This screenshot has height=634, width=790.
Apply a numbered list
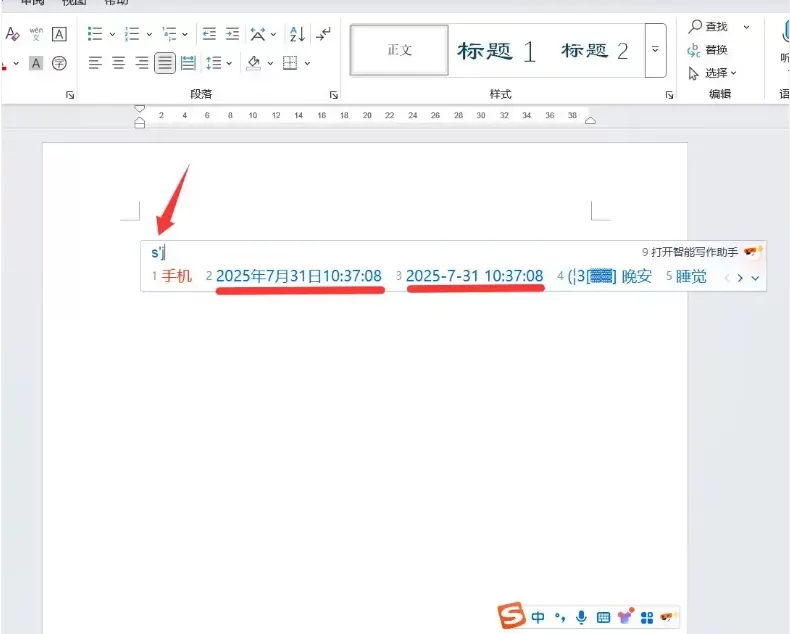point(132,34)
